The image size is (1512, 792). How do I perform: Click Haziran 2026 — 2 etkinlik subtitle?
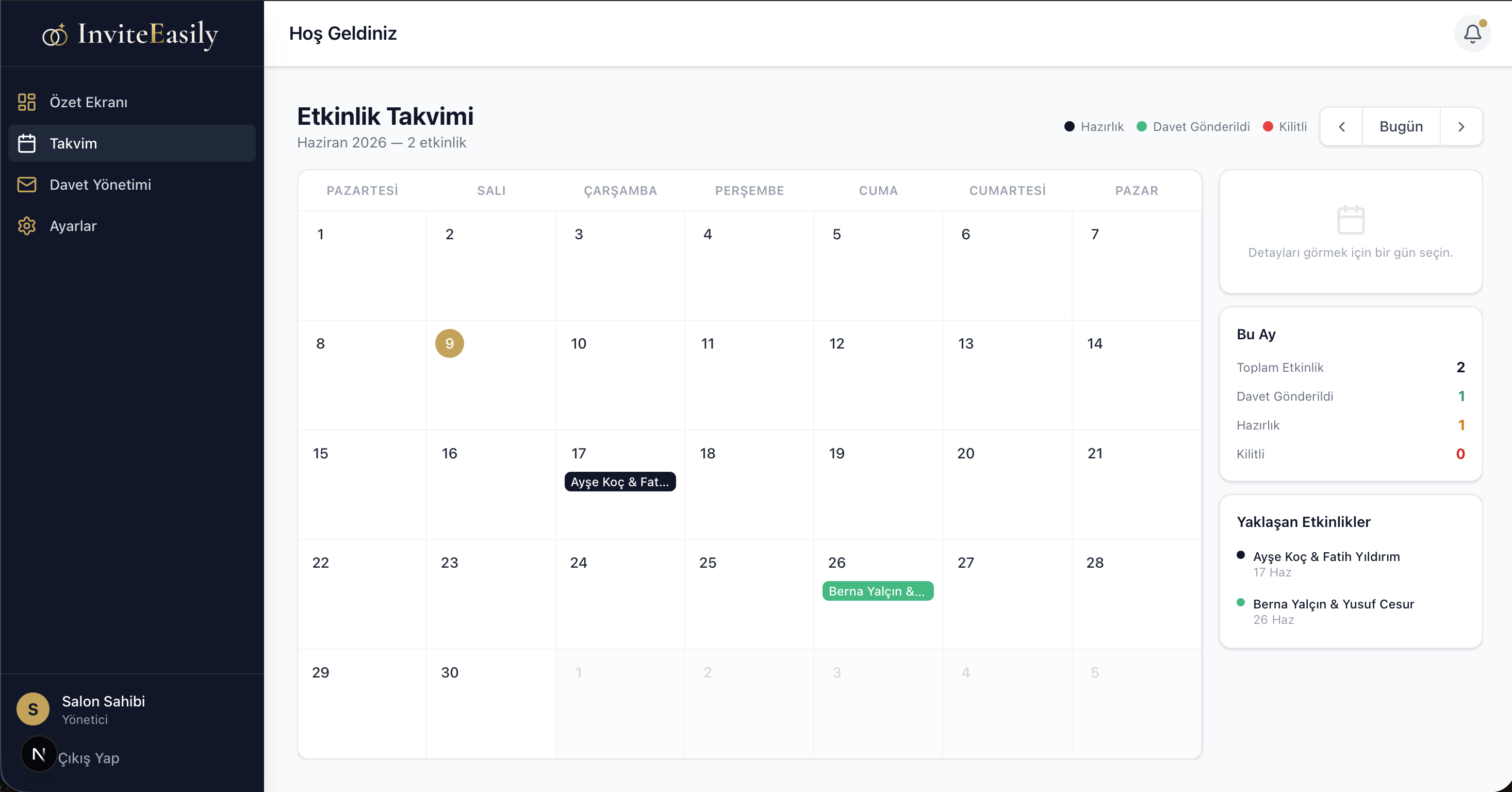coord(382,142)
